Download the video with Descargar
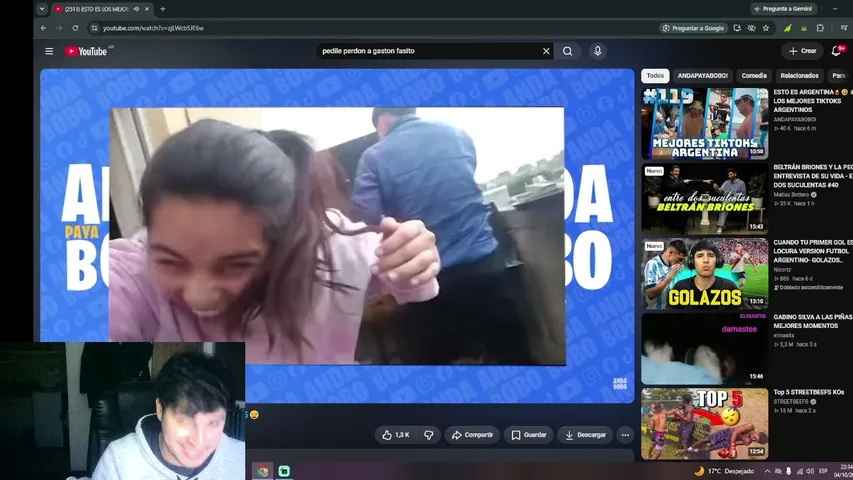Image resolution: width=853 pixels, height=480 pixels. tap(585, 435)
